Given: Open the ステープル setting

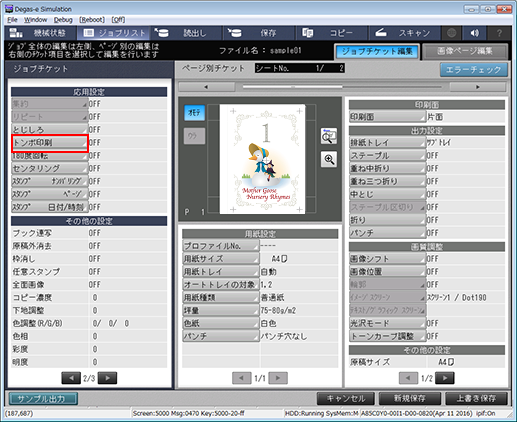Looking at the screenshot, I should tap(388, 156).
